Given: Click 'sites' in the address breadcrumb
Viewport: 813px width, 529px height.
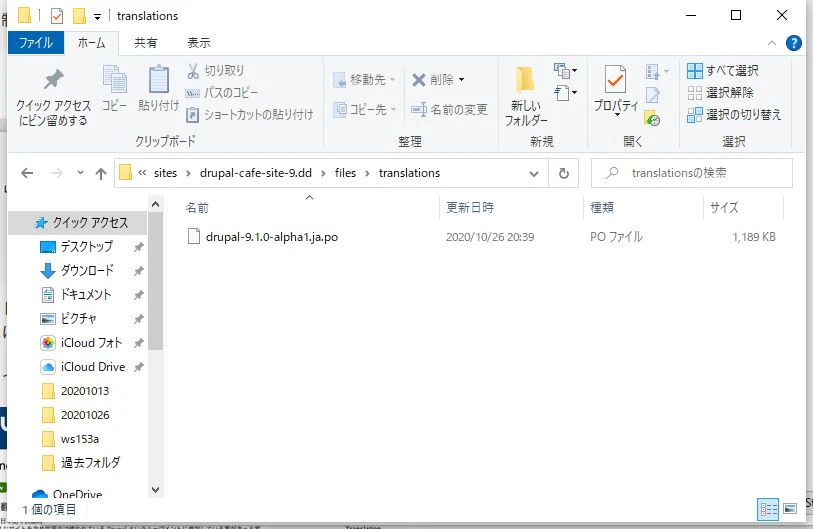Looking at the screenshot, I should pos(165,173).
